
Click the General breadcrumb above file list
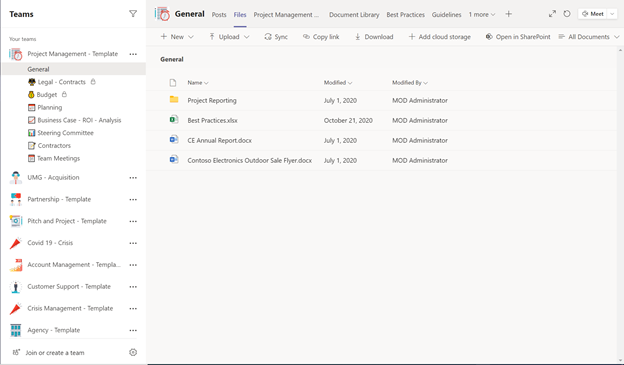[x=172, y=59]
